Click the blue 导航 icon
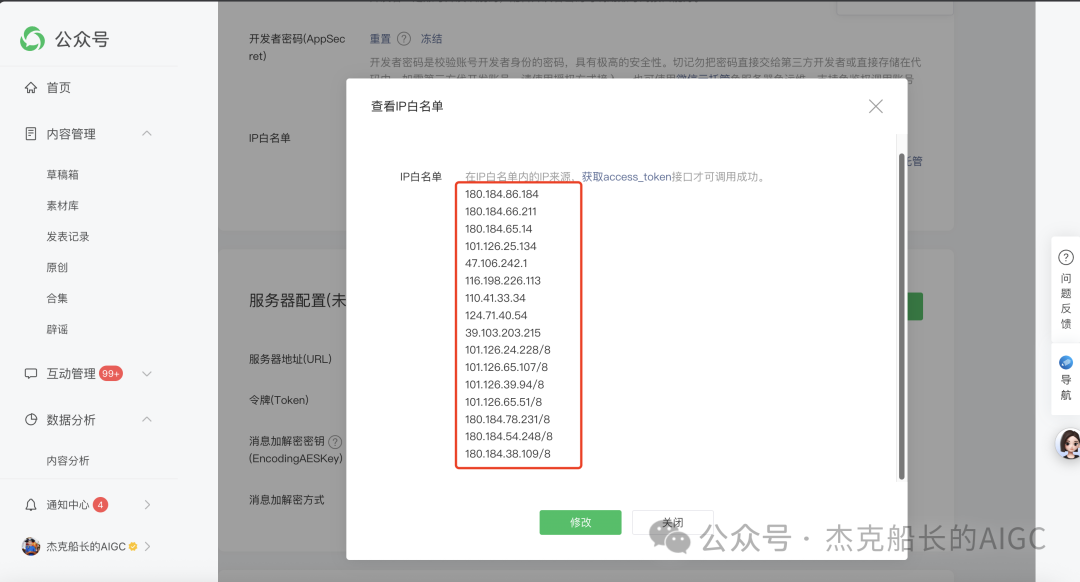Image resolution: width=1080 pixels, height=582 pixels. (1066, 362)
